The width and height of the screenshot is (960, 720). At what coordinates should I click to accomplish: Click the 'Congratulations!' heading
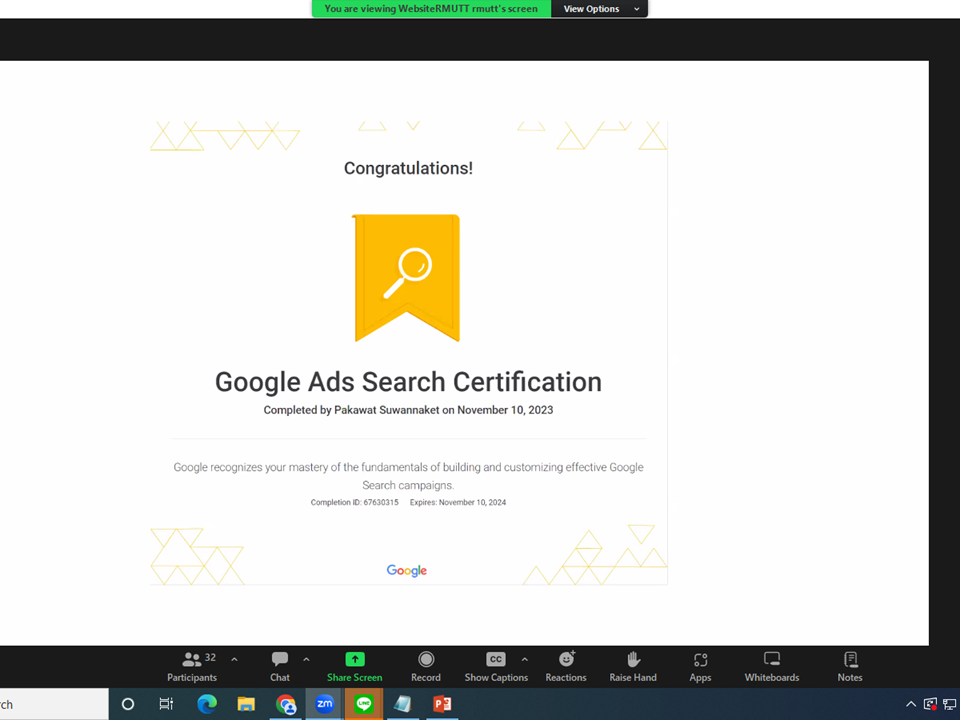click(408, 168)
